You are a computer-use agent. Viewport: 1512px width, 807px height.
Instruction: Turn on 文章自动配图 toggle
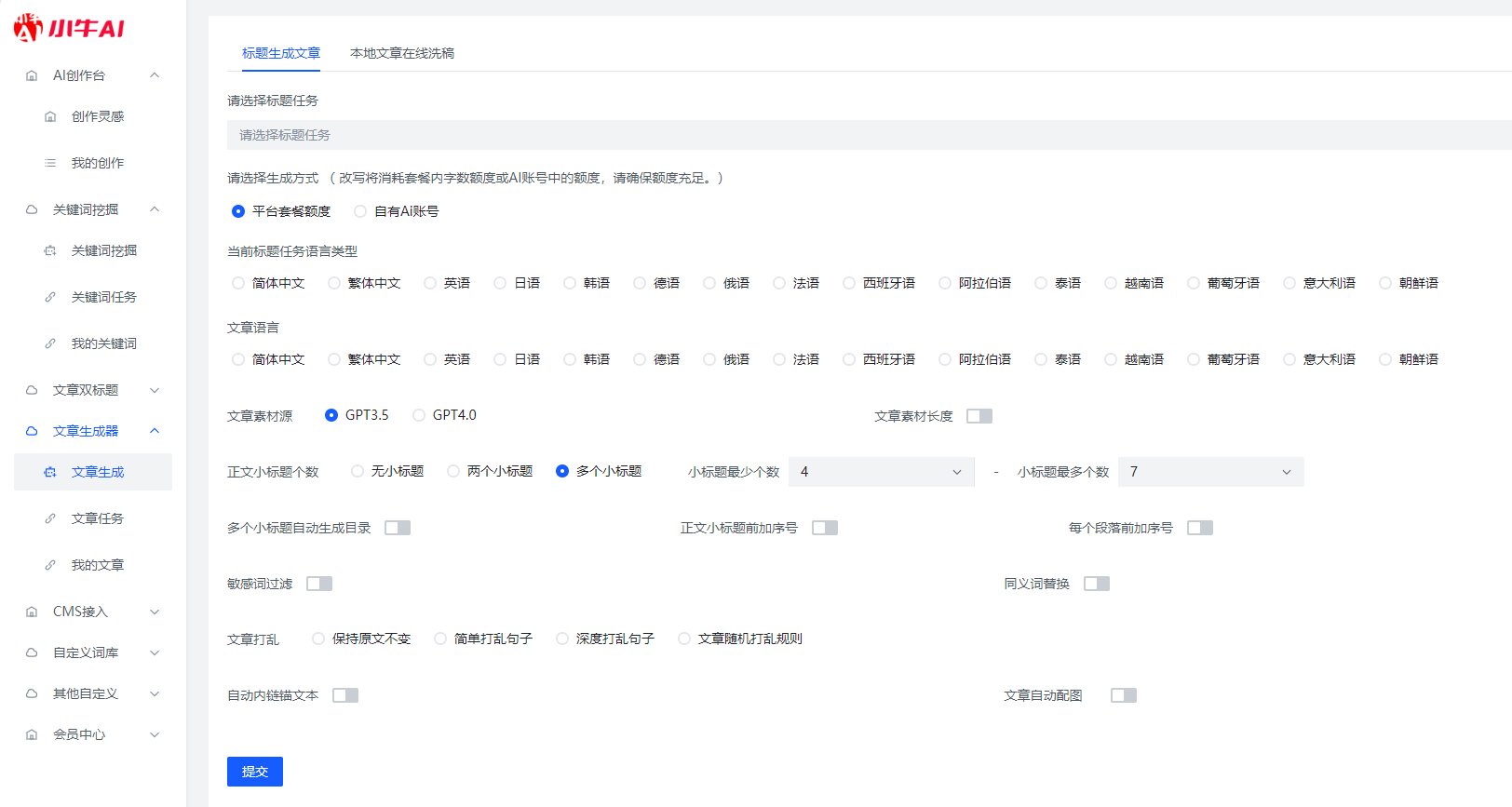[1123, 695]
